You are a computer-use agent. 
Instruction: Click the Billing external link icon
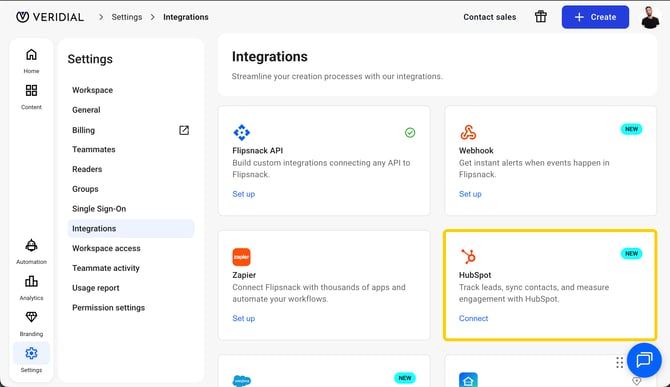coord(184,130)
